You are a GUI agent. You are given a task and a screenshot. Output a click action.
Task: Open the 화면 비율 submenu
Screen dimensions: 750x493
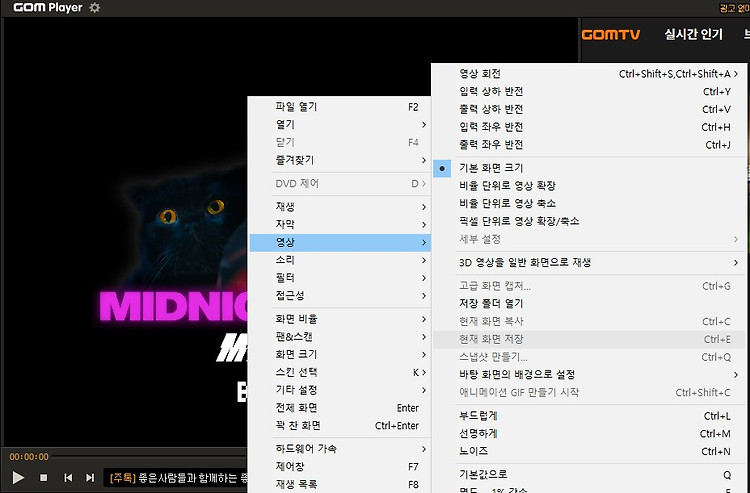pyautogui.click(x=340, y=319)
